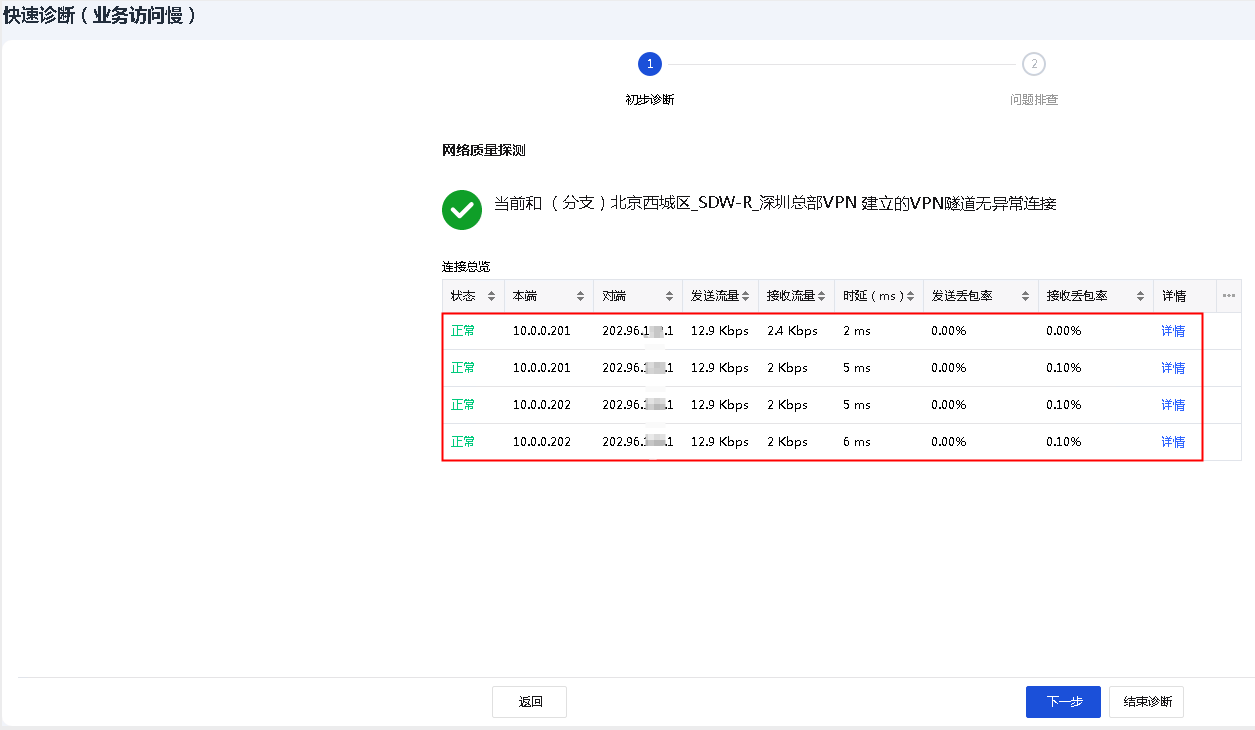The image size is (1255, 730).
Task: Click the 返回 button
Action: (x=529, y=702)
